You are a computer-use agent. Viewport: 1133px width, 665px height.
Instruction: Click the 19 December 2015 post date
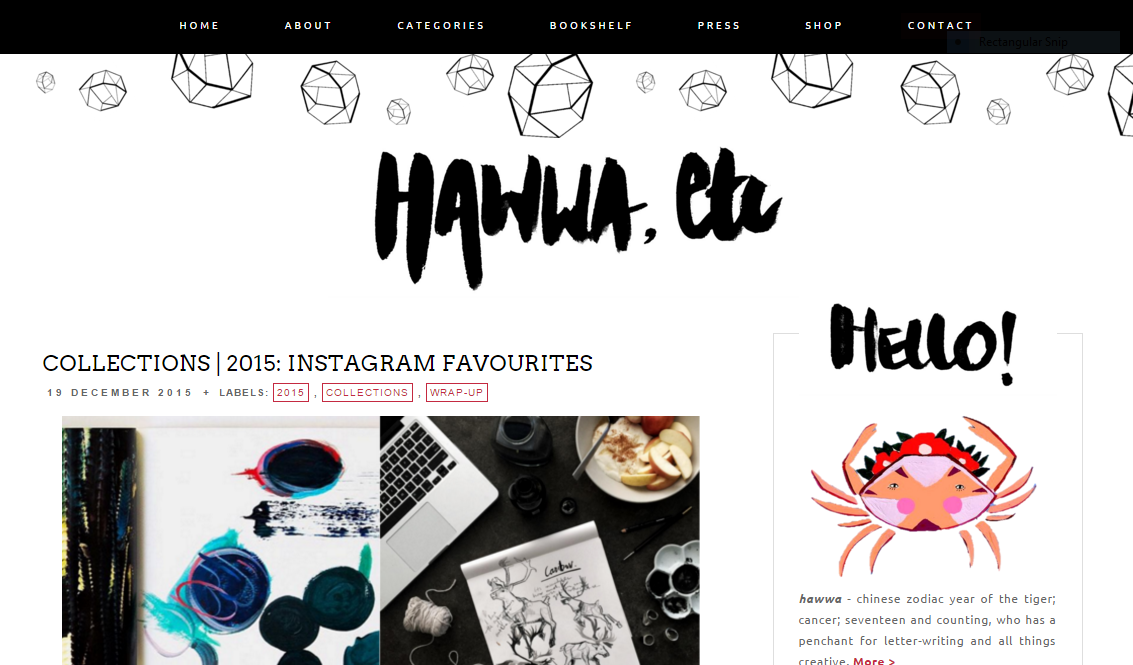[120, 392]
